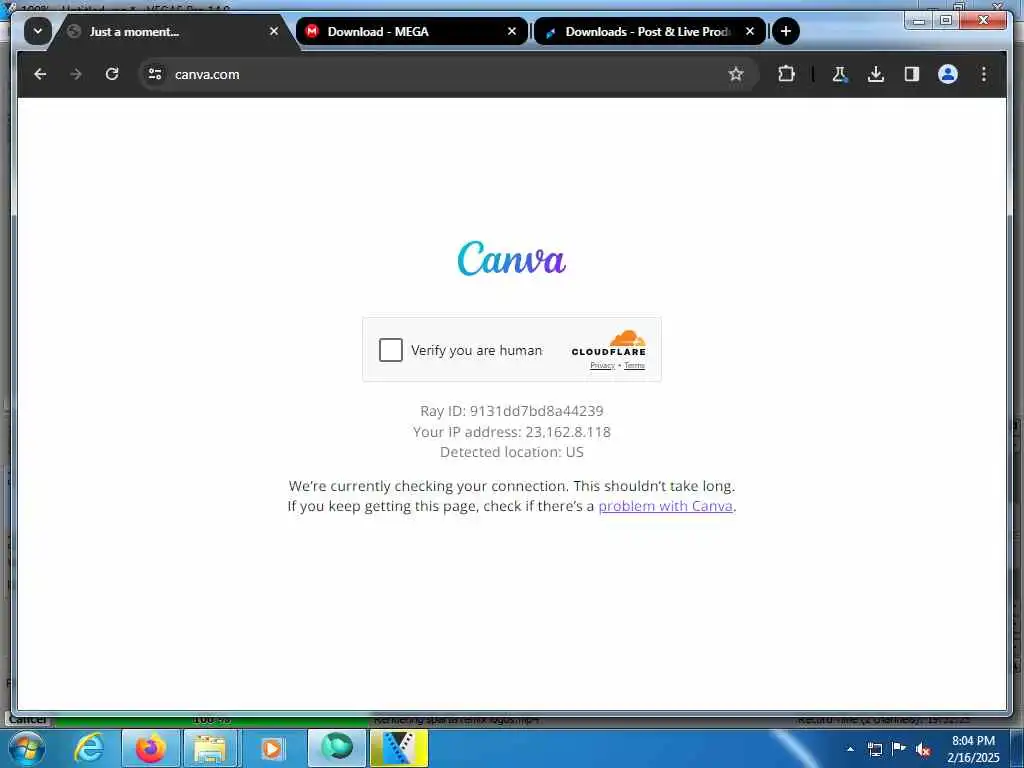Go back to the previous page

tap(40, 74)
